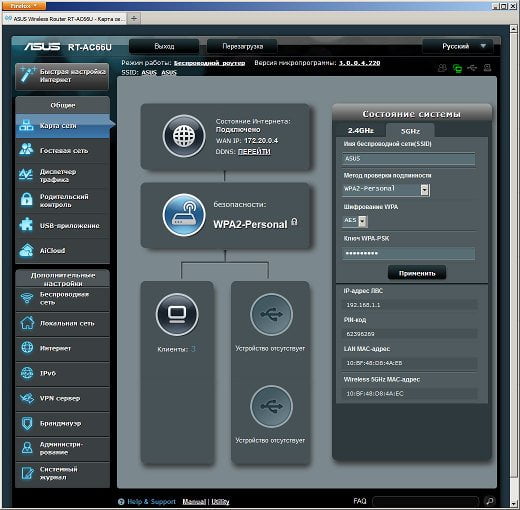Screen dimensions: 520x510
Task: Open the quick Internet setup wizard icon
Action: coord(28,75)
